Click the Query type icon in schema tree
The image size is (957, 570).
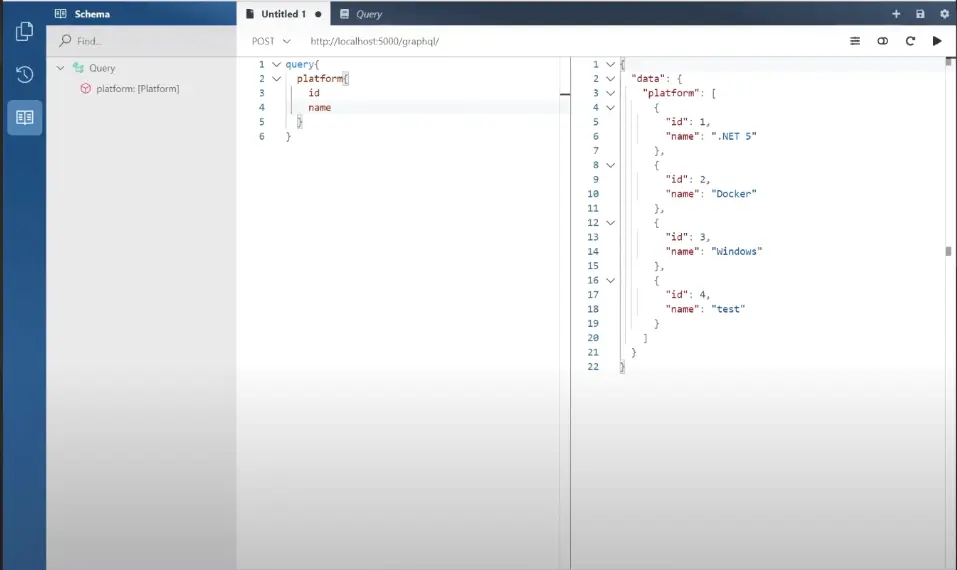click(x=78, y=68)
